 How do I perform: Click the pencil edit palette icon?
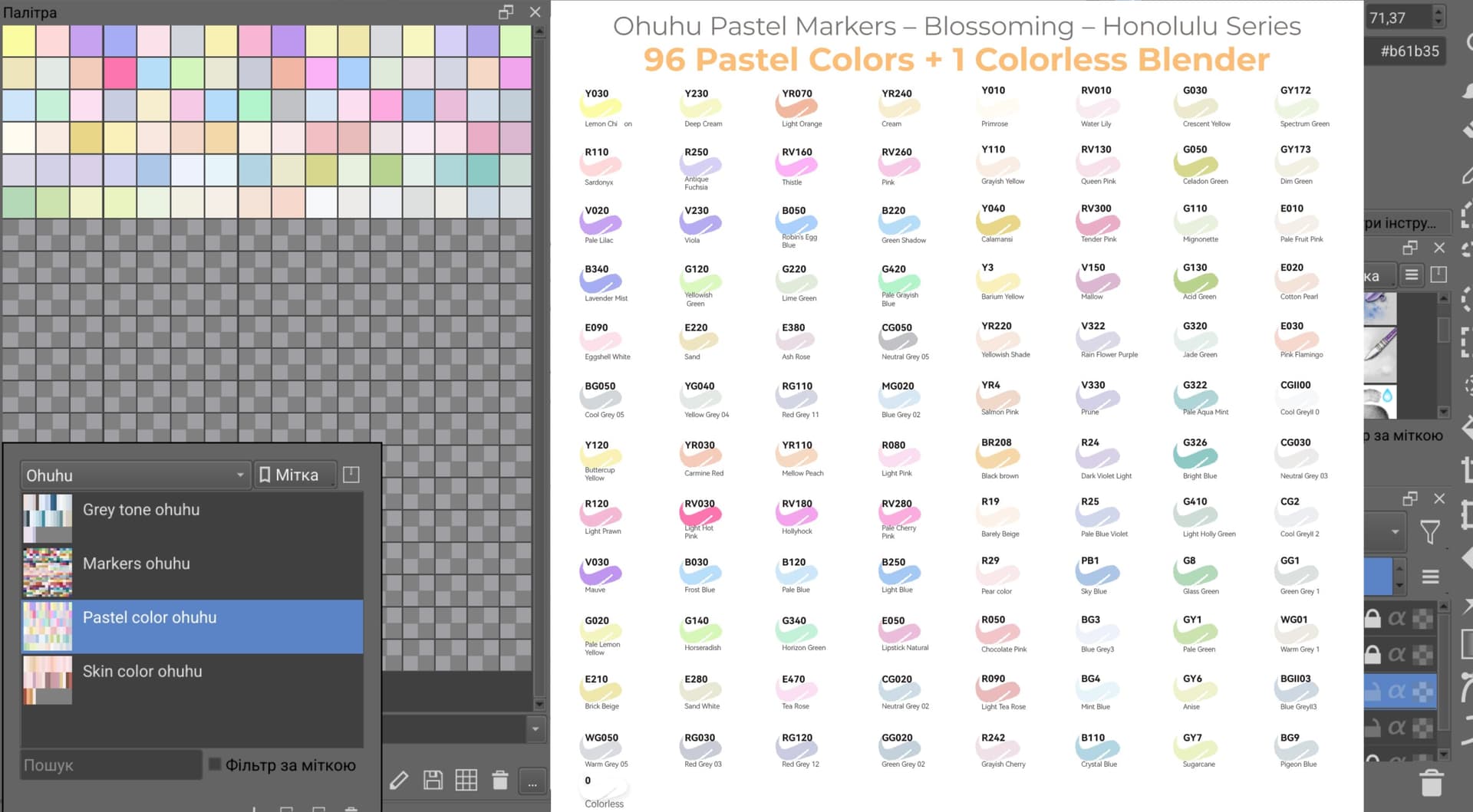coord(399,781)
